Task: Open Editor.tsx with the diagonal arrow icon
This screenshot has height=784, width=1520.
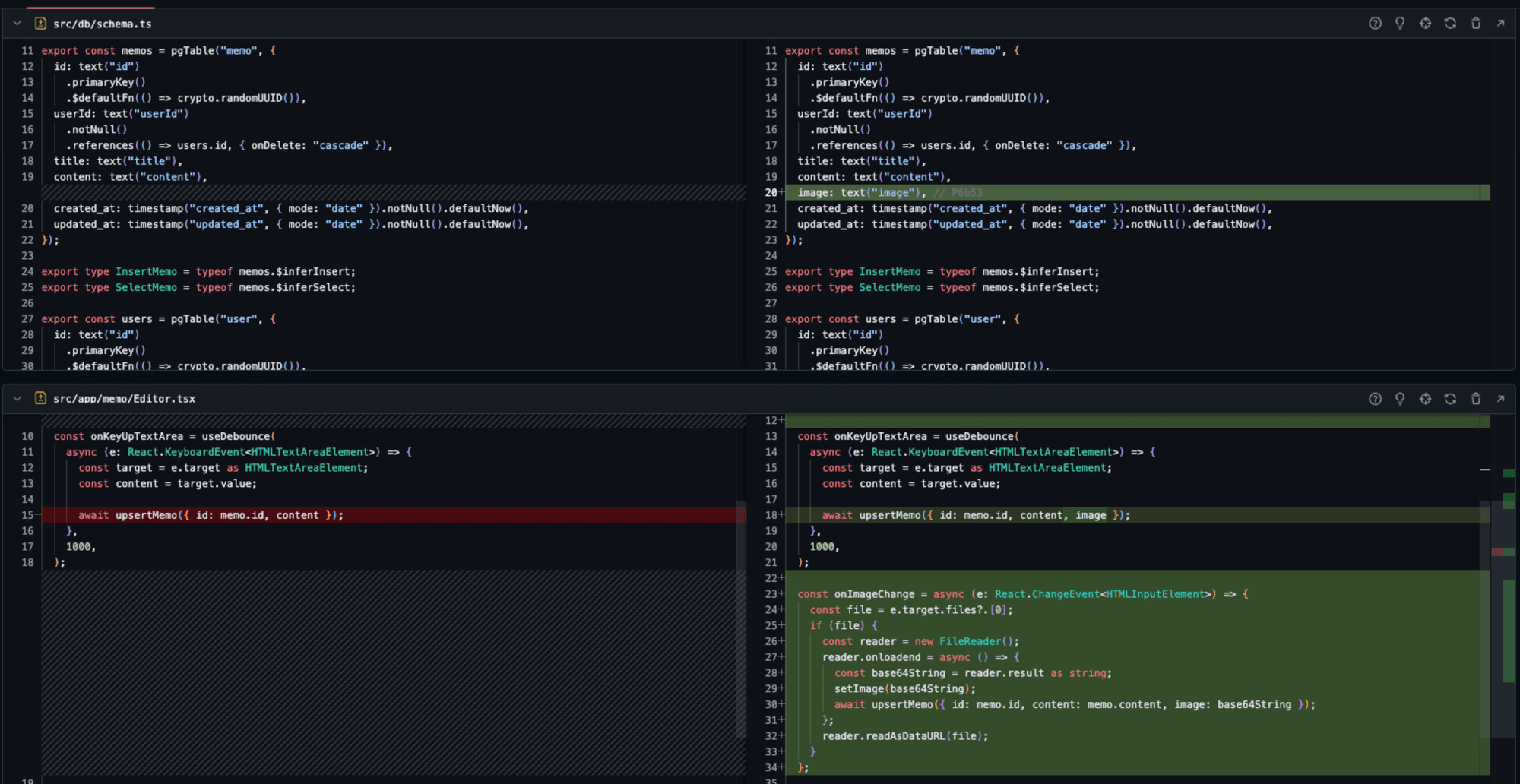Action: click(x=1500, y=399)
